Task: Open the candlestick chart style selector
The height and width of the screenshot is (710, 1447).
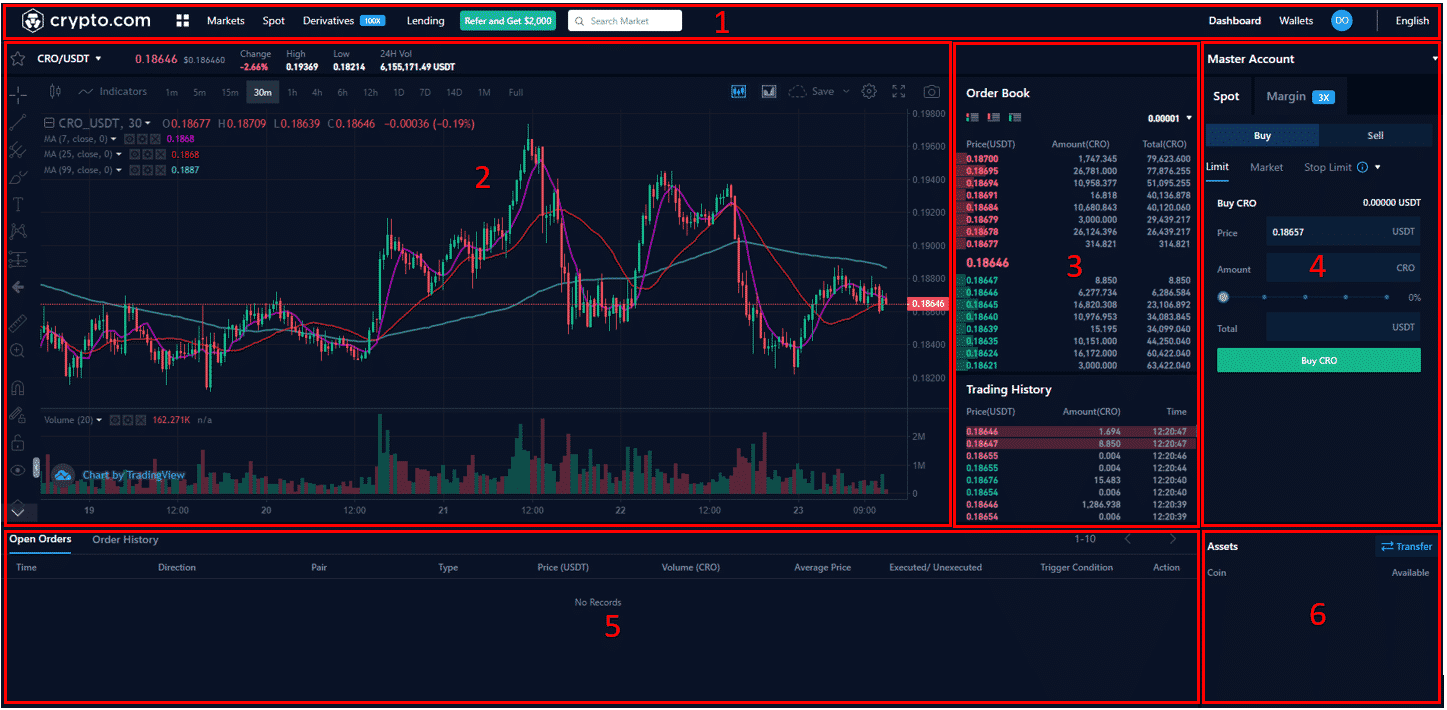Action: coord(56,92)
